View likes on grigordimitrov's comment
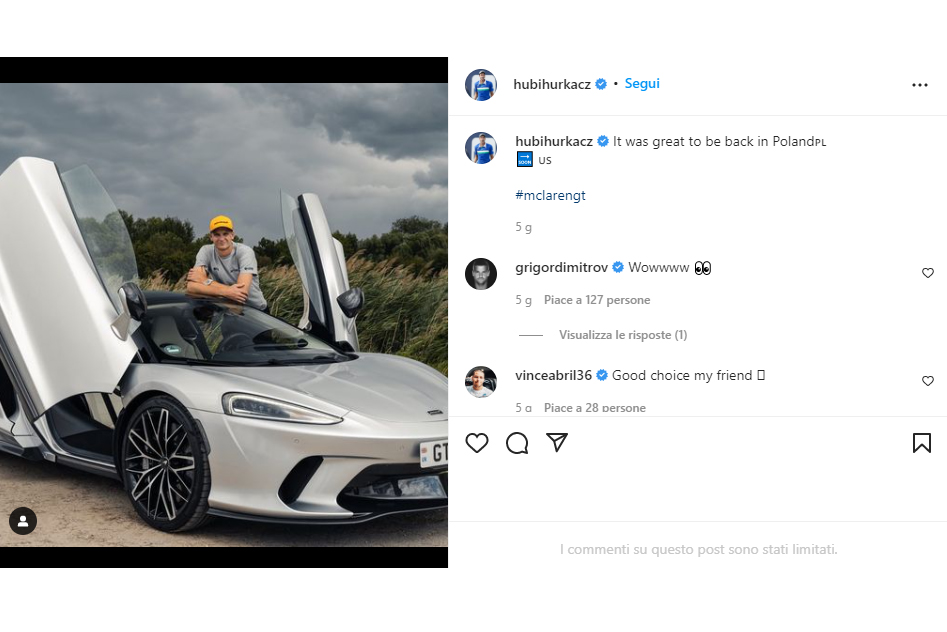The image size is (947, 632). tap(597, 300)
